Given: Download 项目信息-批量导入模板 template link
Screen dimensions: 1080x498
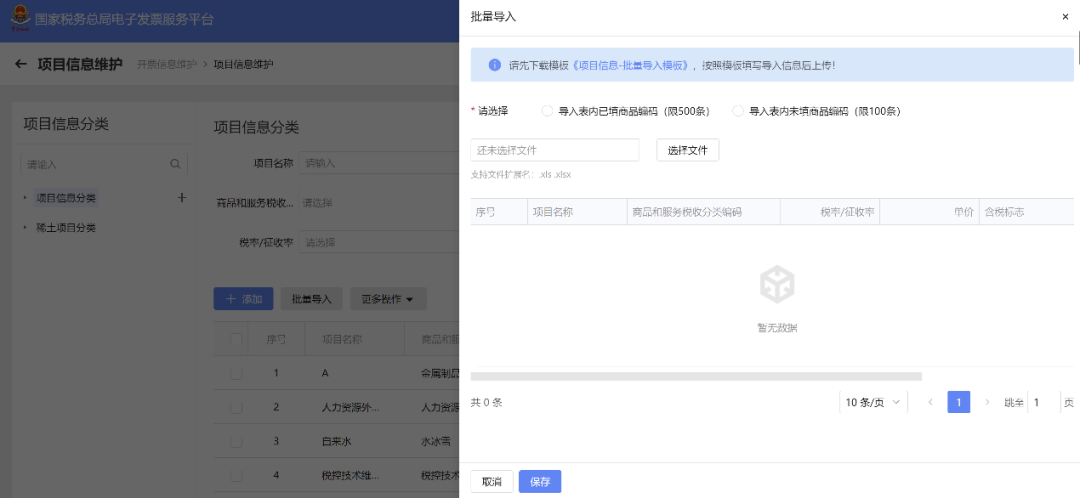Looking at the screenshot, I should point(631,65).
